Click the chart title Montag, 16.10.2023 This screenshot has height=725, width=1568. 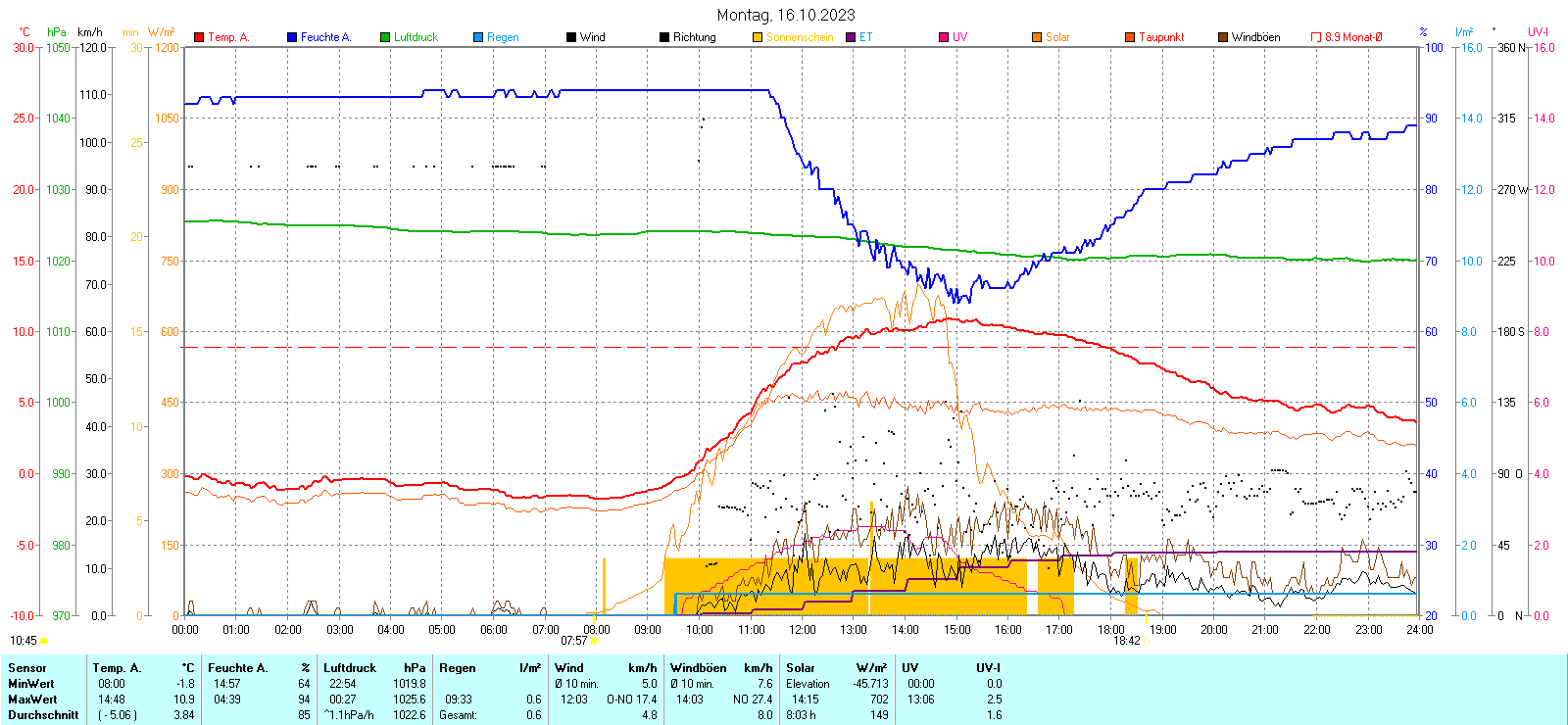(x=785, y=15)
